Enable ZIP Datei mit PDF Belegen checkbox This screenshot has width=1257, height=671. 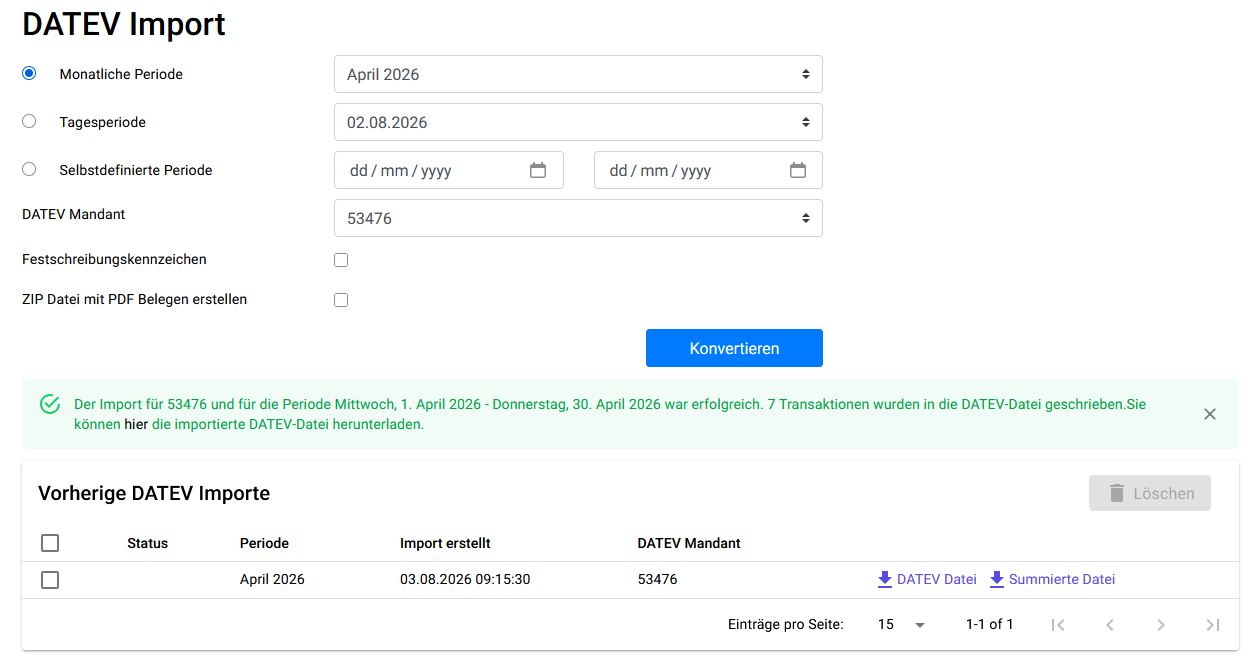[341, 300]
